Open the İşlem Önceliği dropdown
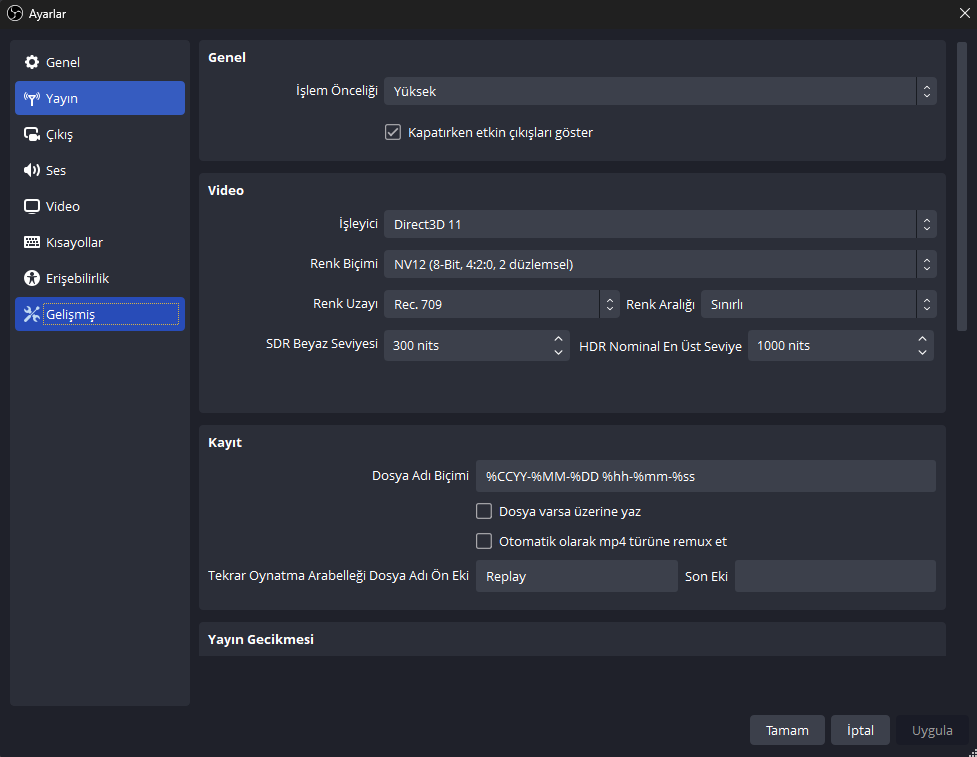 coord(660,92)
